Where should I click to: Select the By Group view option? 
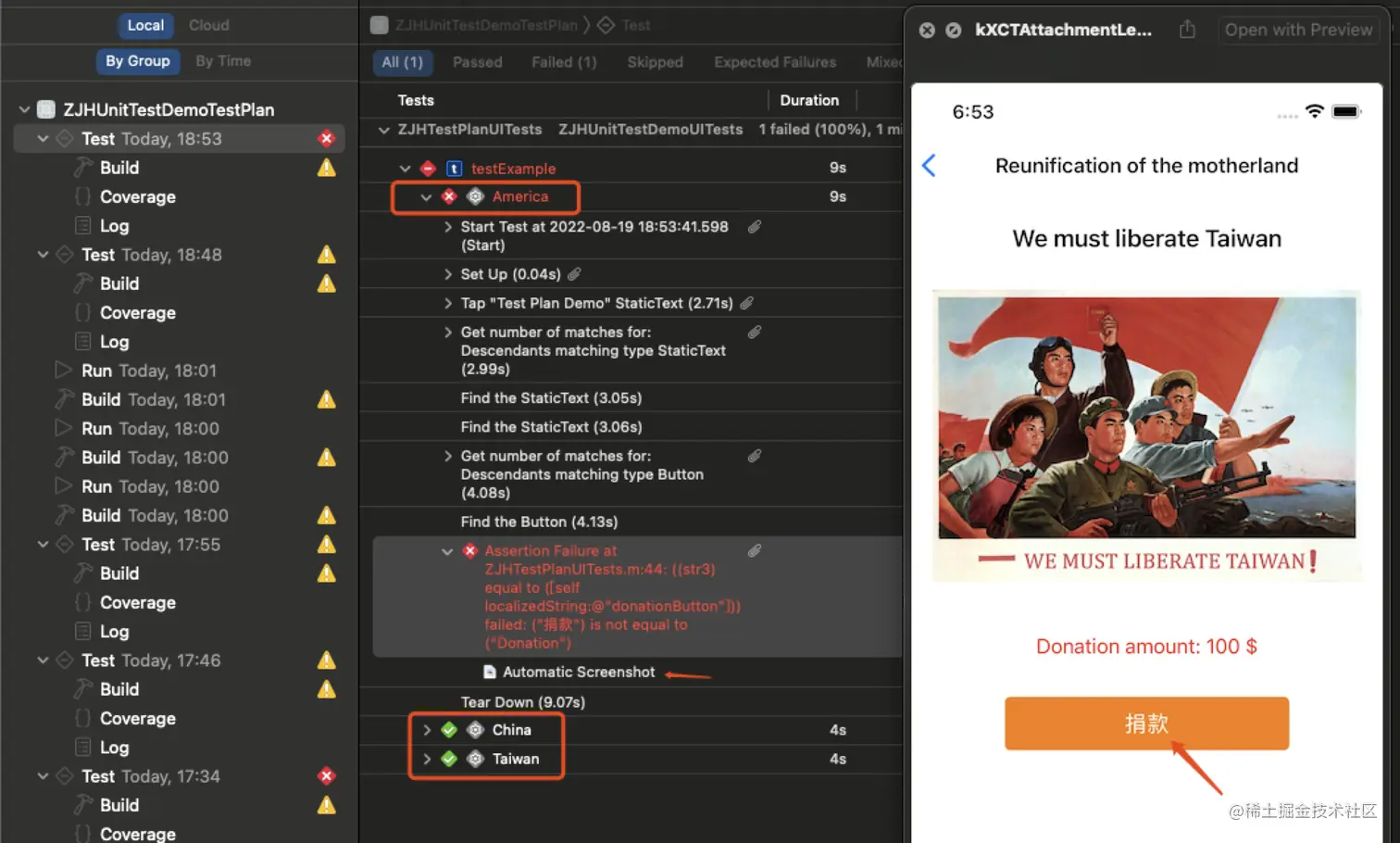137,60
